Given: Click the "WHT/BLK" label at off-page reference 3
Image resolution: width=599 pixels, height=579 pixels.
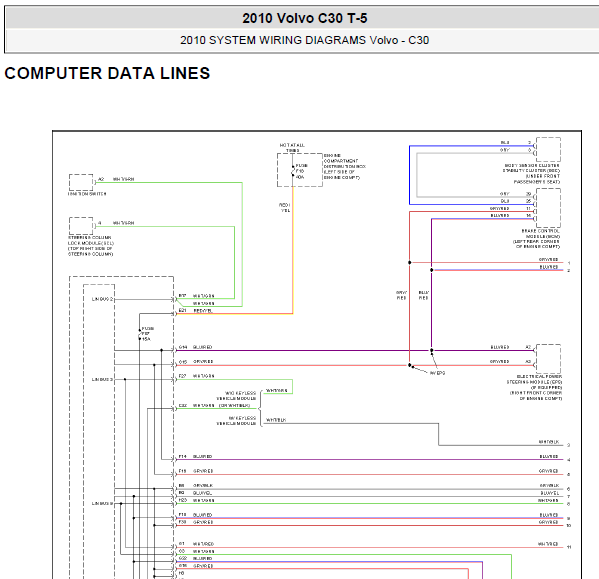Looking at the screenshot, I should tap(549, 442).
